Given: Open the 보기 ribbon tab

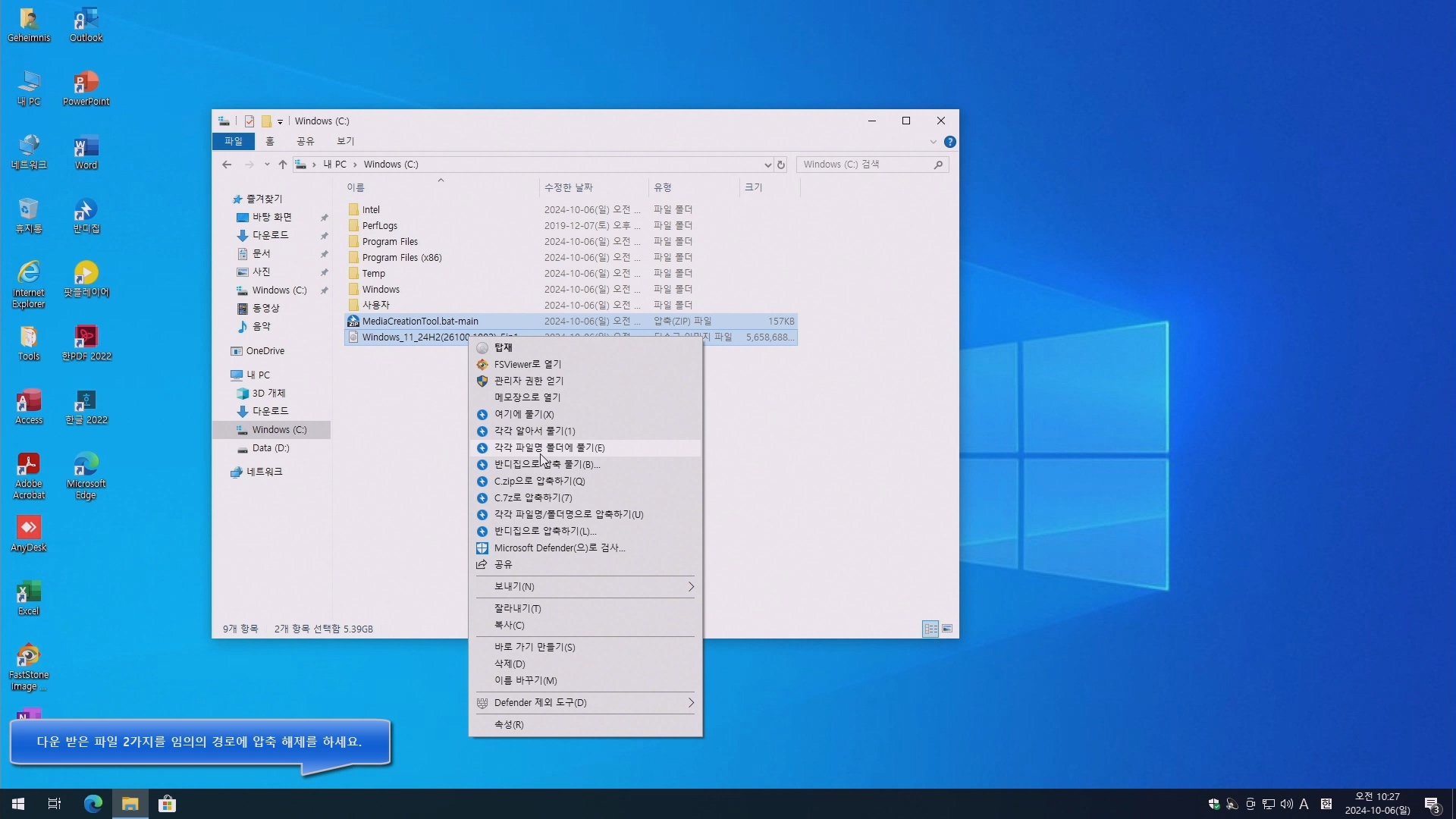Looking at the screenshot, I should 345,141.
